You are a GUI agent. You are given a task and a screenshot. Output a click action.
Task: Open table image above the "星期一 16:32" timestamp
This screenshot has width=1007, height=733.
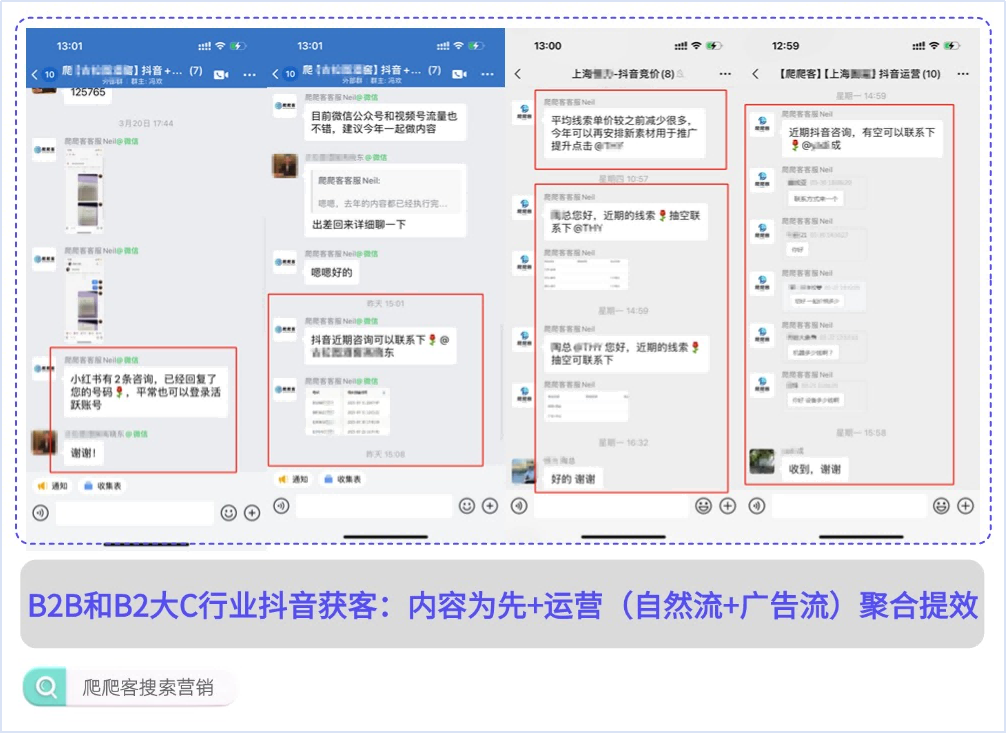586,406
